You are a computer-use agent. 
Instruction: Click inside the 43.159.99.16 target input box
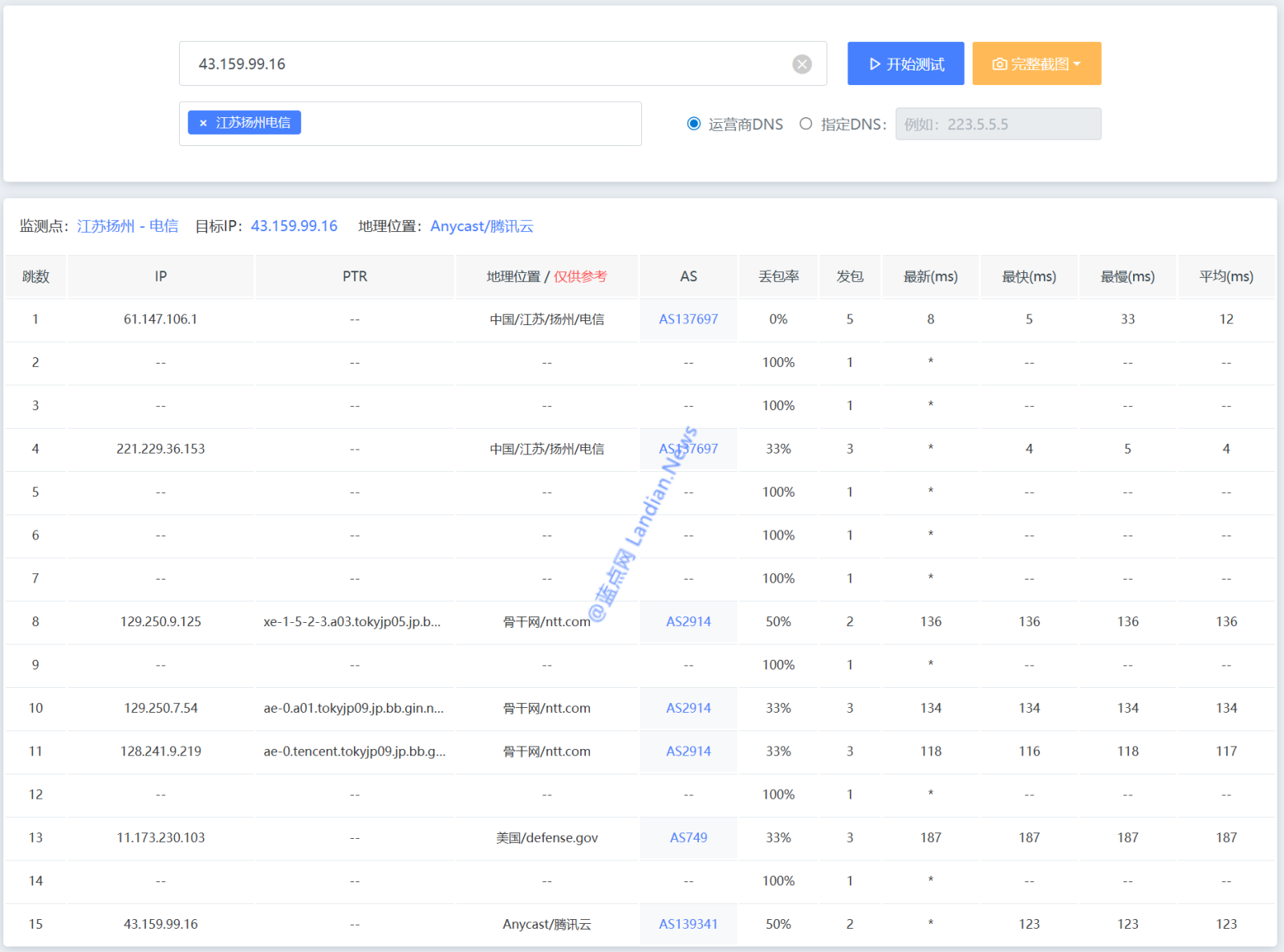point(481,64)
